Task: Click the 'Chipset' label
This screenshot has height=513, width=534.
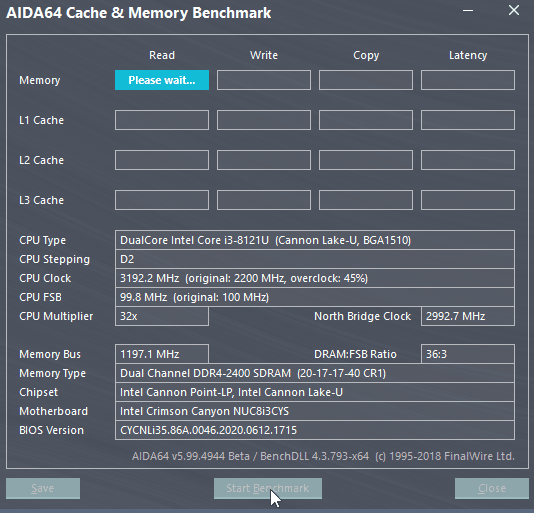Action: tap(38, 392)
